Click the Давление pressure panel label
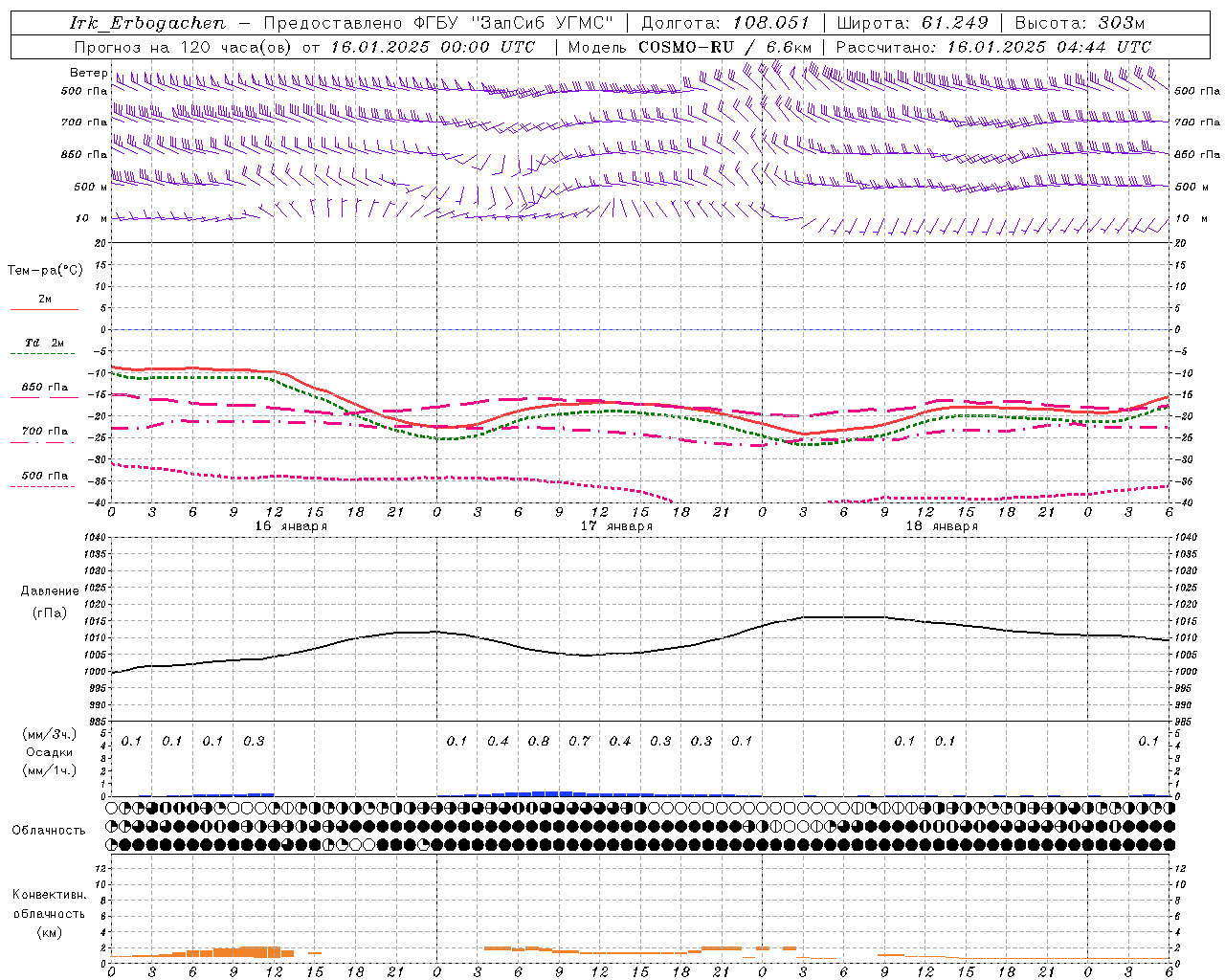Image resolution: width=1225 pixels, height=980 pixels. (50, 591)
